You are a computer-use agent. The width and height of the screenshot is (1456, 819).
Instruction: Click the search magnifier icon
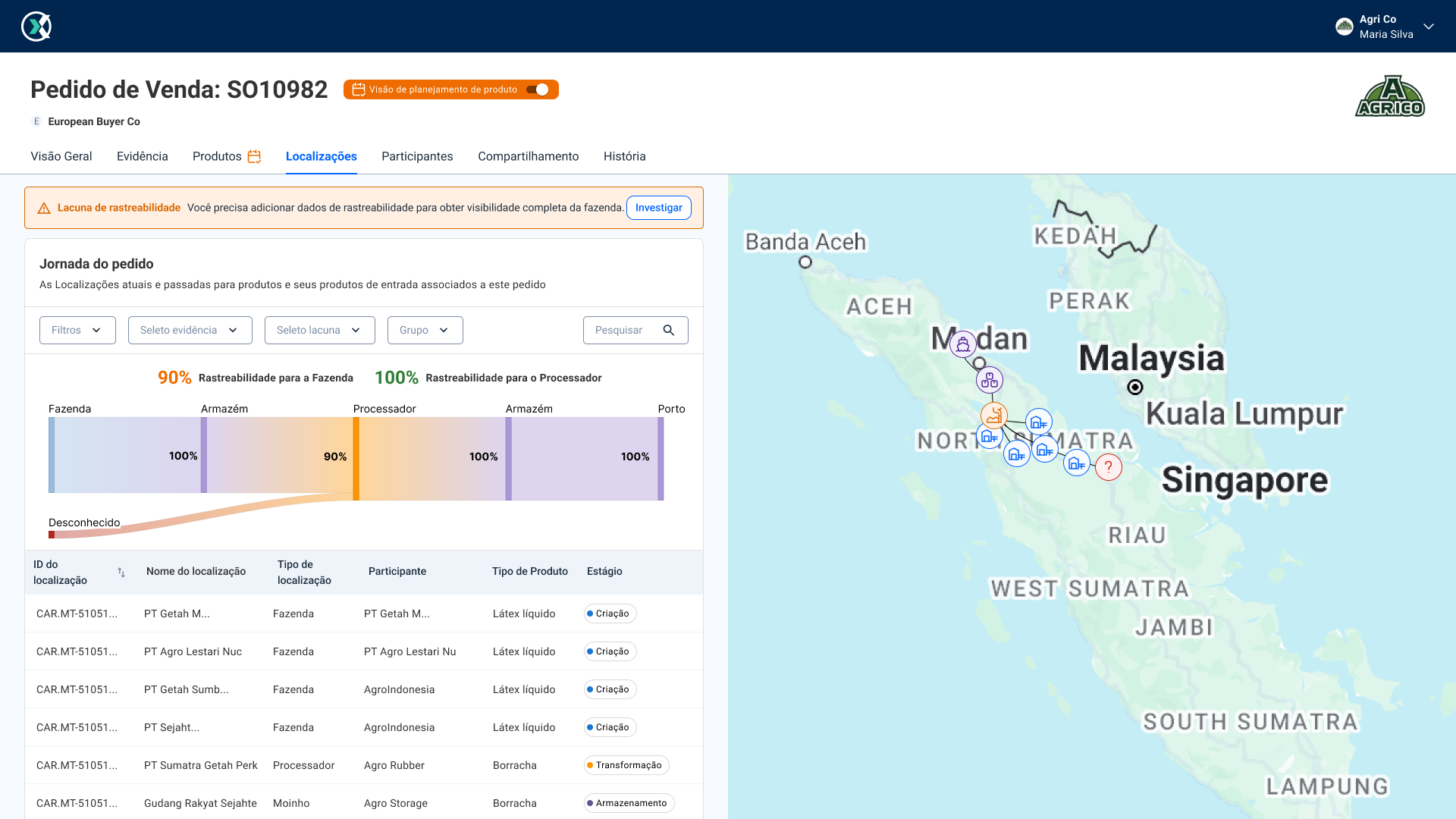[668, 331]
